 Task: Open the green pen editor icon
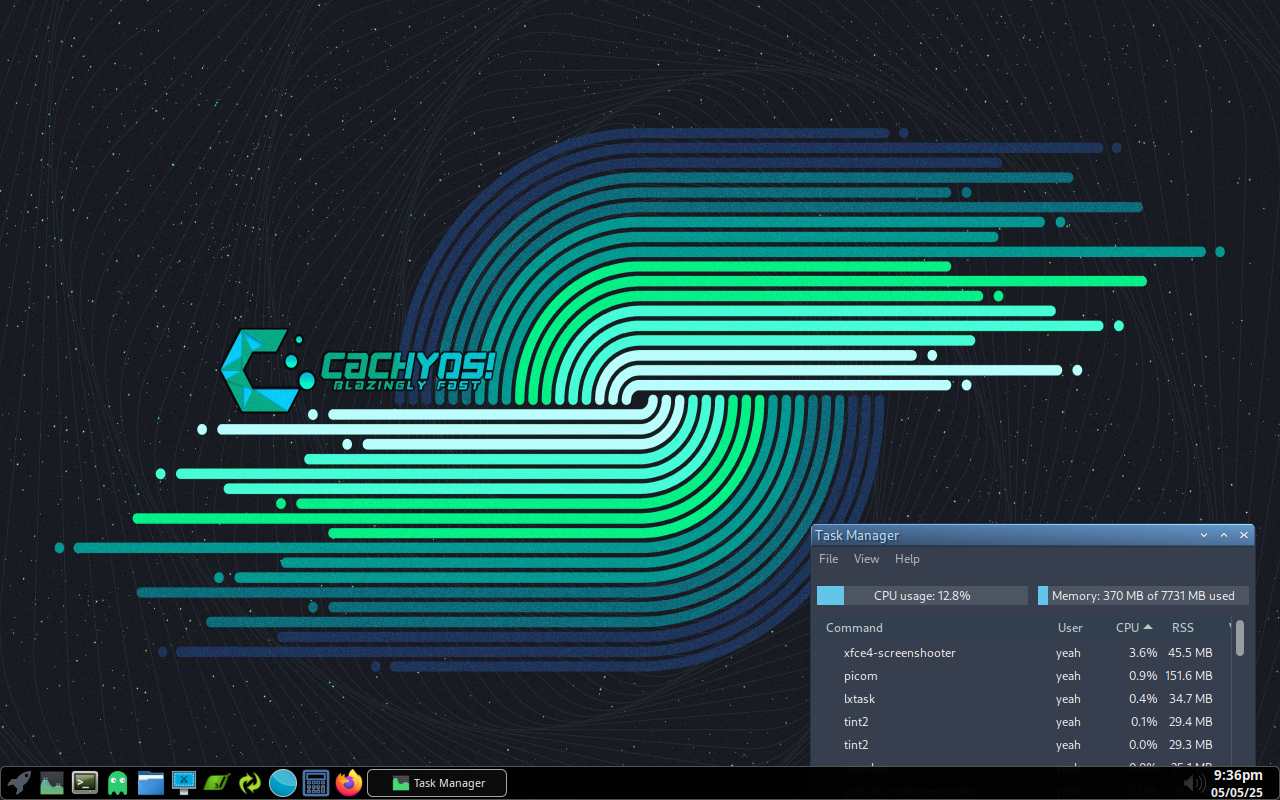pyautogui.click(x=217, y=782)
